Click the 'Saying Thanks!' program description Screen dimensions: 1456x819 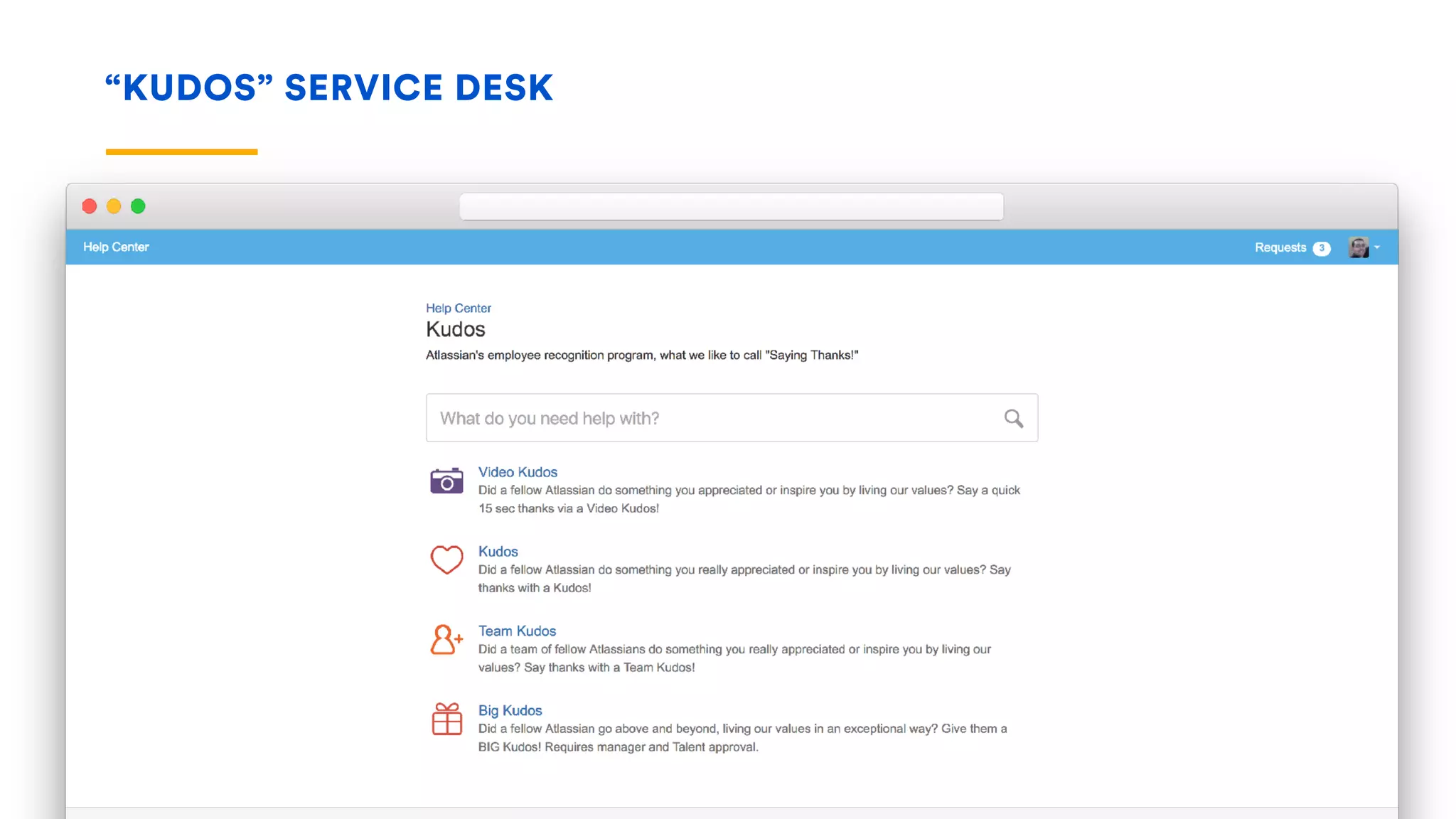tap(642, 355)
